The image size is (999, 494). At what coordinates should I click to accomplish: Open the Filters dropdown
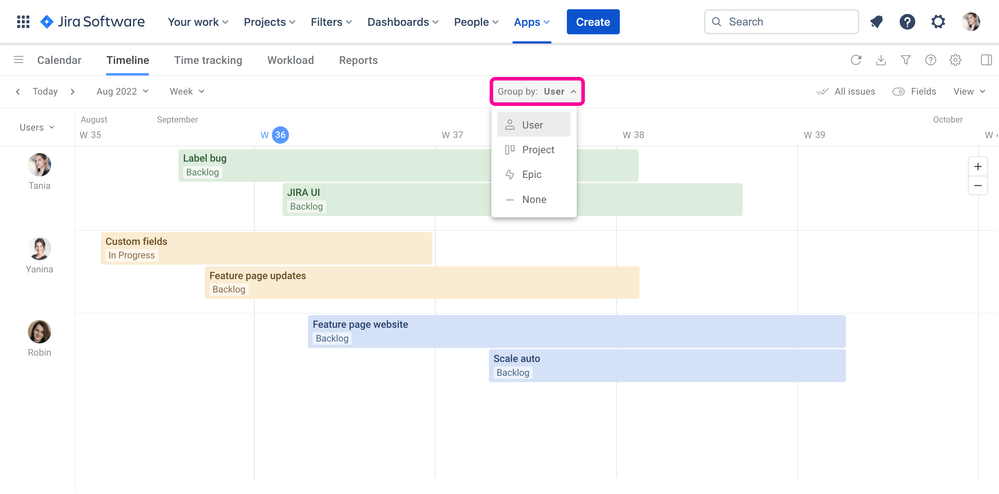click(331, 22)
